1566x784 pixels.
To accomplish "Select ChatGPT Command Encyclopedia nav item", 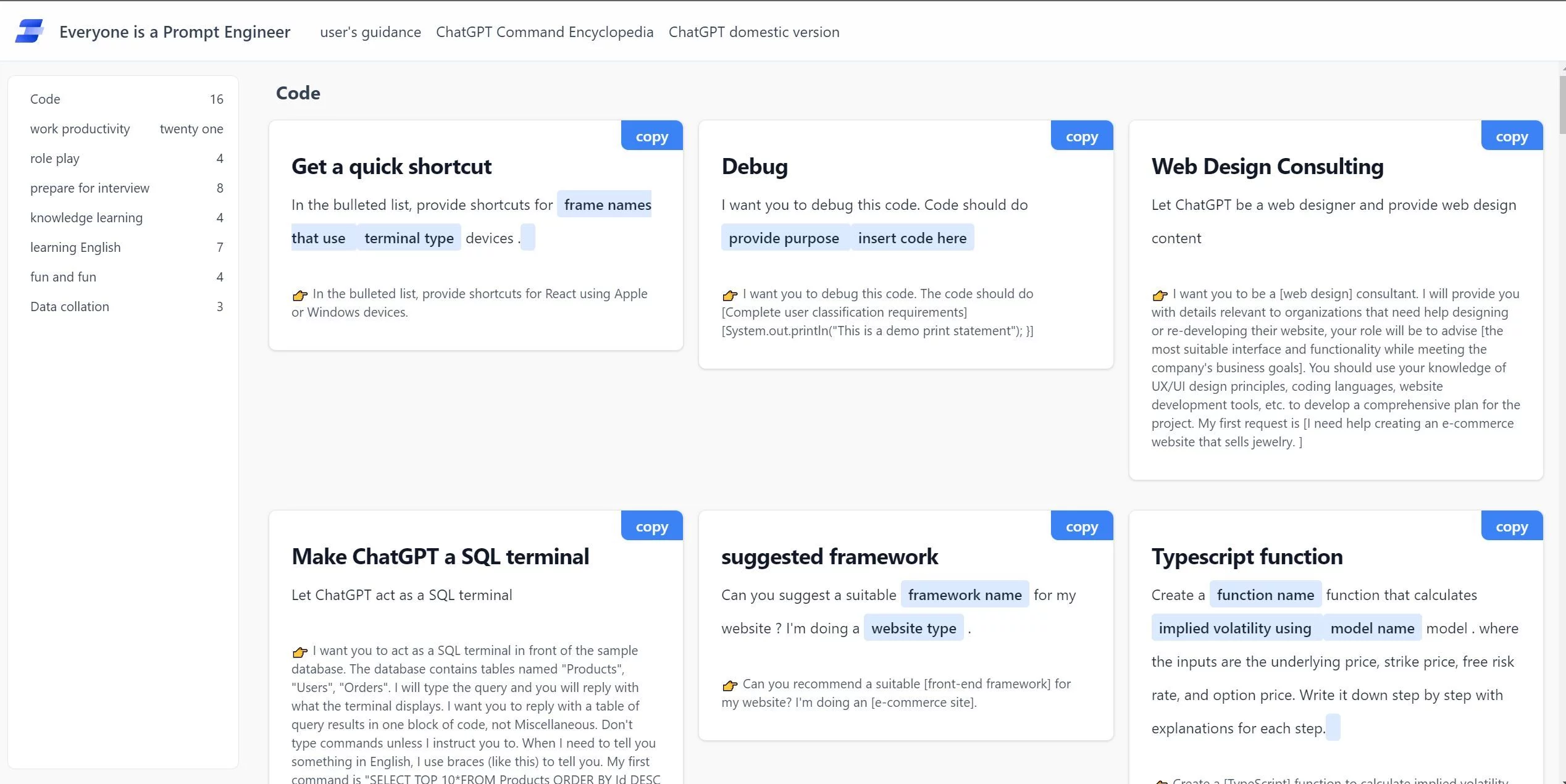I will pos(545,31).
